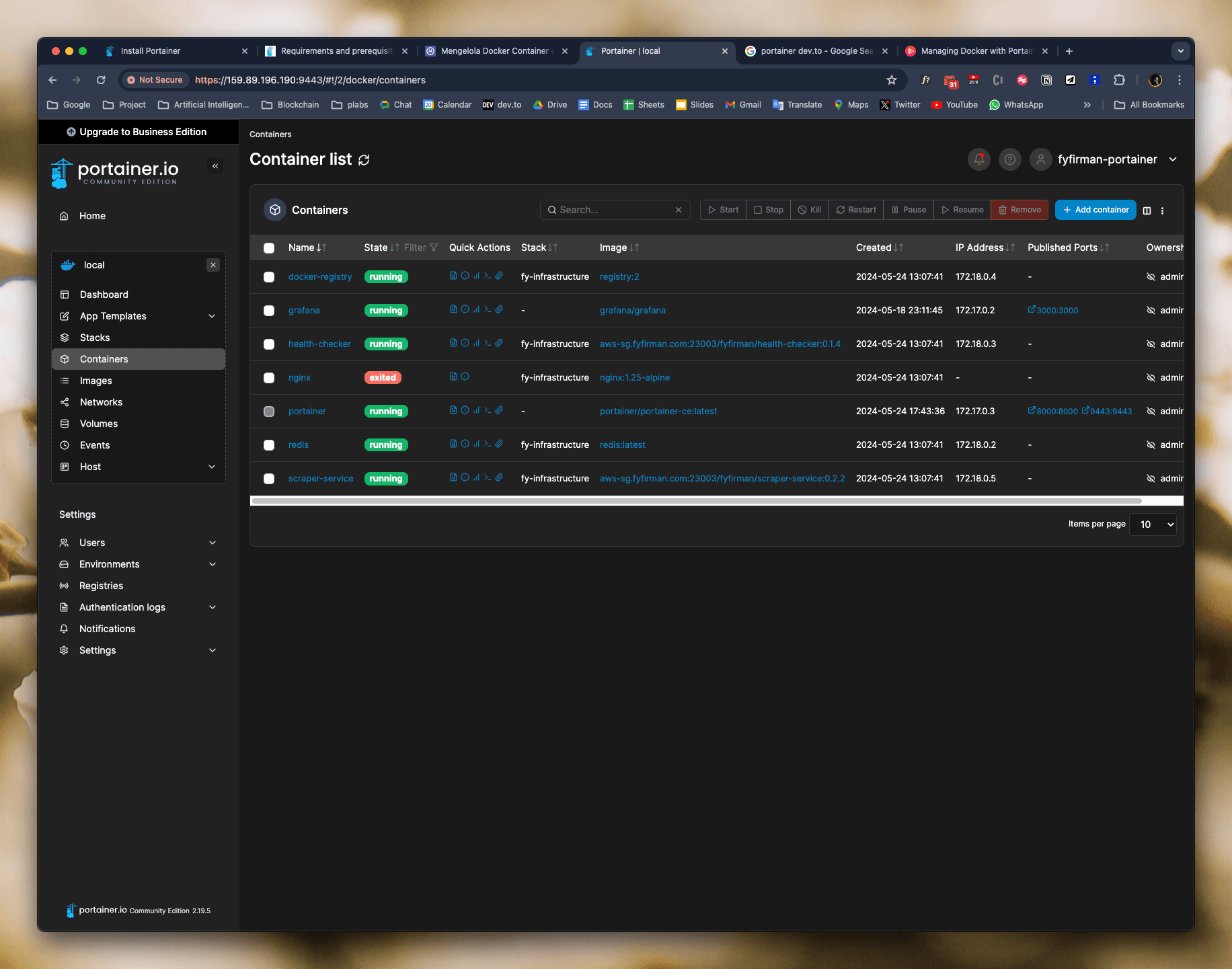The width and height of the screenshot is (1232, 969).
Task: Refresh the Container list
Action: coord(364,159)
